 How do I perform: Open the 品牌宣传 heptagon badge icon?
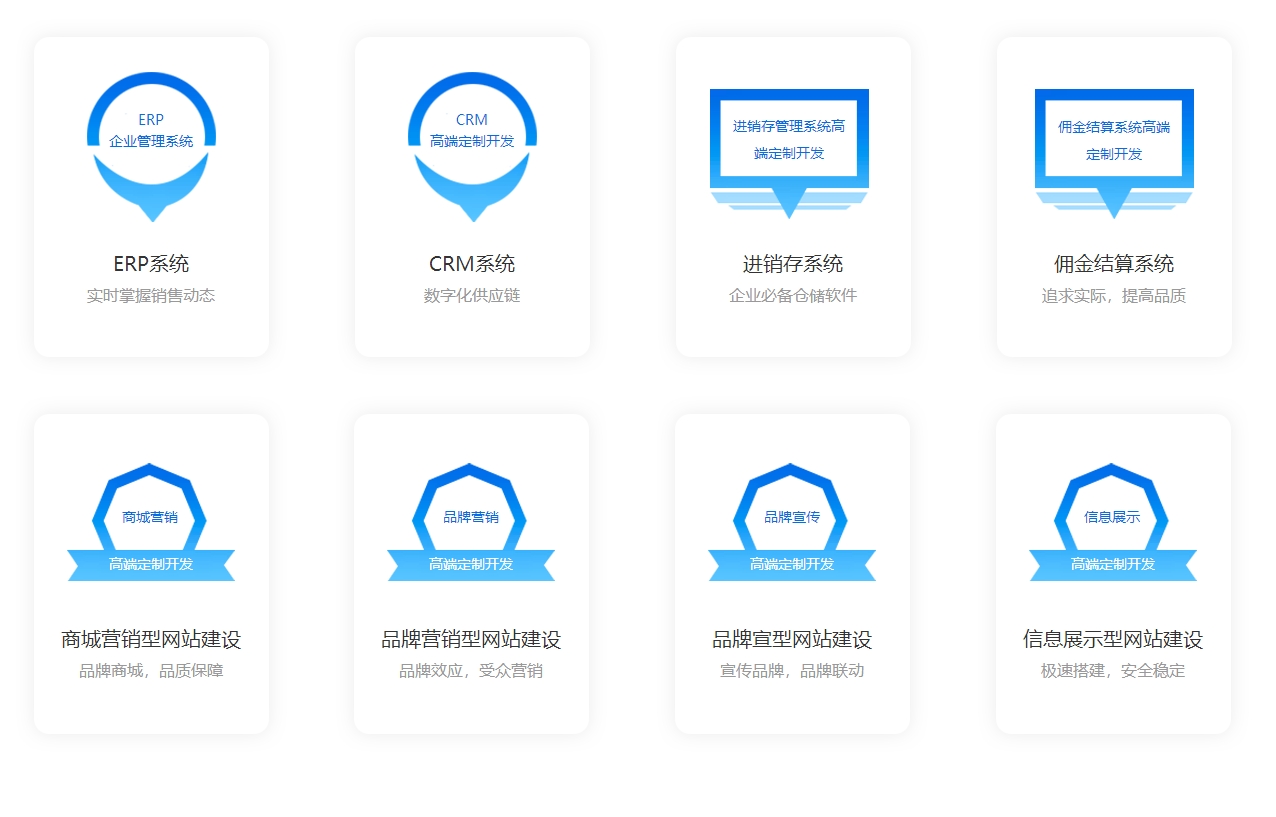(x=792, y=522)
